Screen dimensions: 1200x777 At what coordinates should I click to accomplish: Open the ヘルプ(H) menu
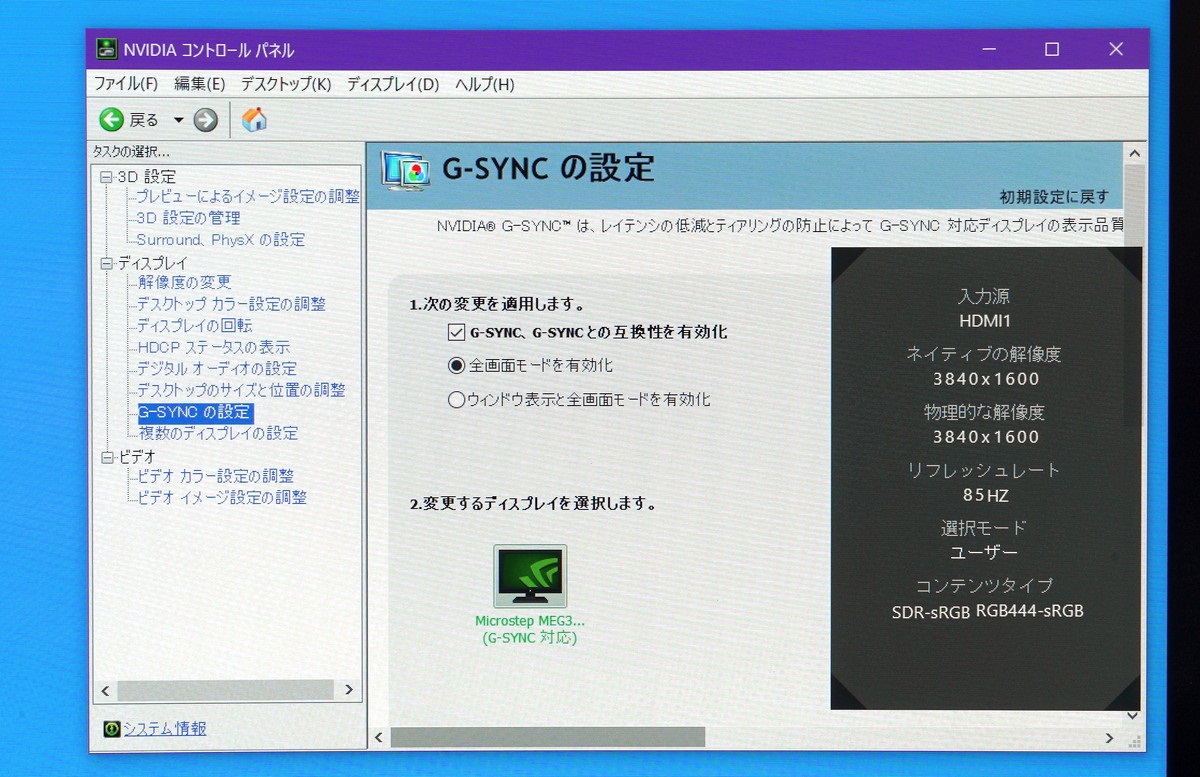click(485, 84)
